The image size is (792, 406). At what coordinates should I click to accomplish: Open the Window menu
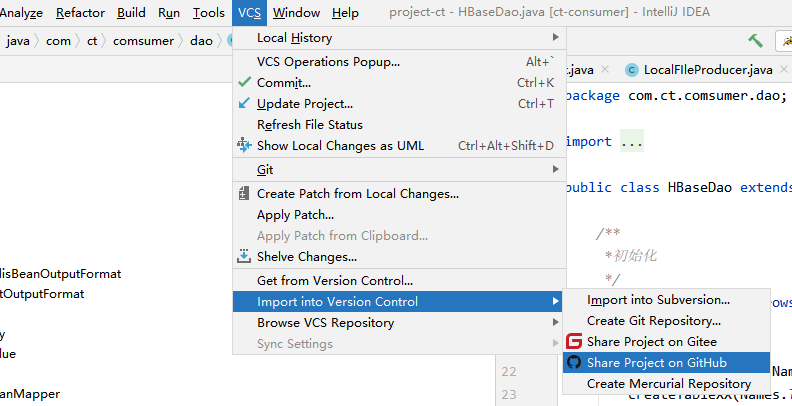pyautogui.click(x=296, y=13)
